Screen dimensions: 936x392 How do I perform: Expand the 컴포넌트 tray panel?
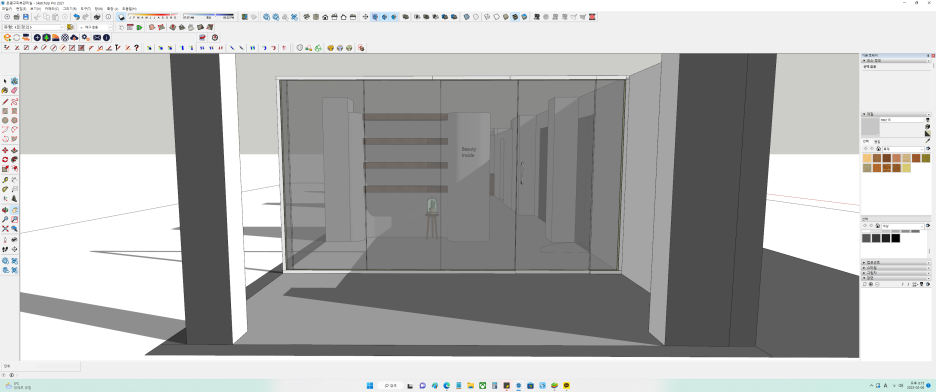click(x=895, y=263)
